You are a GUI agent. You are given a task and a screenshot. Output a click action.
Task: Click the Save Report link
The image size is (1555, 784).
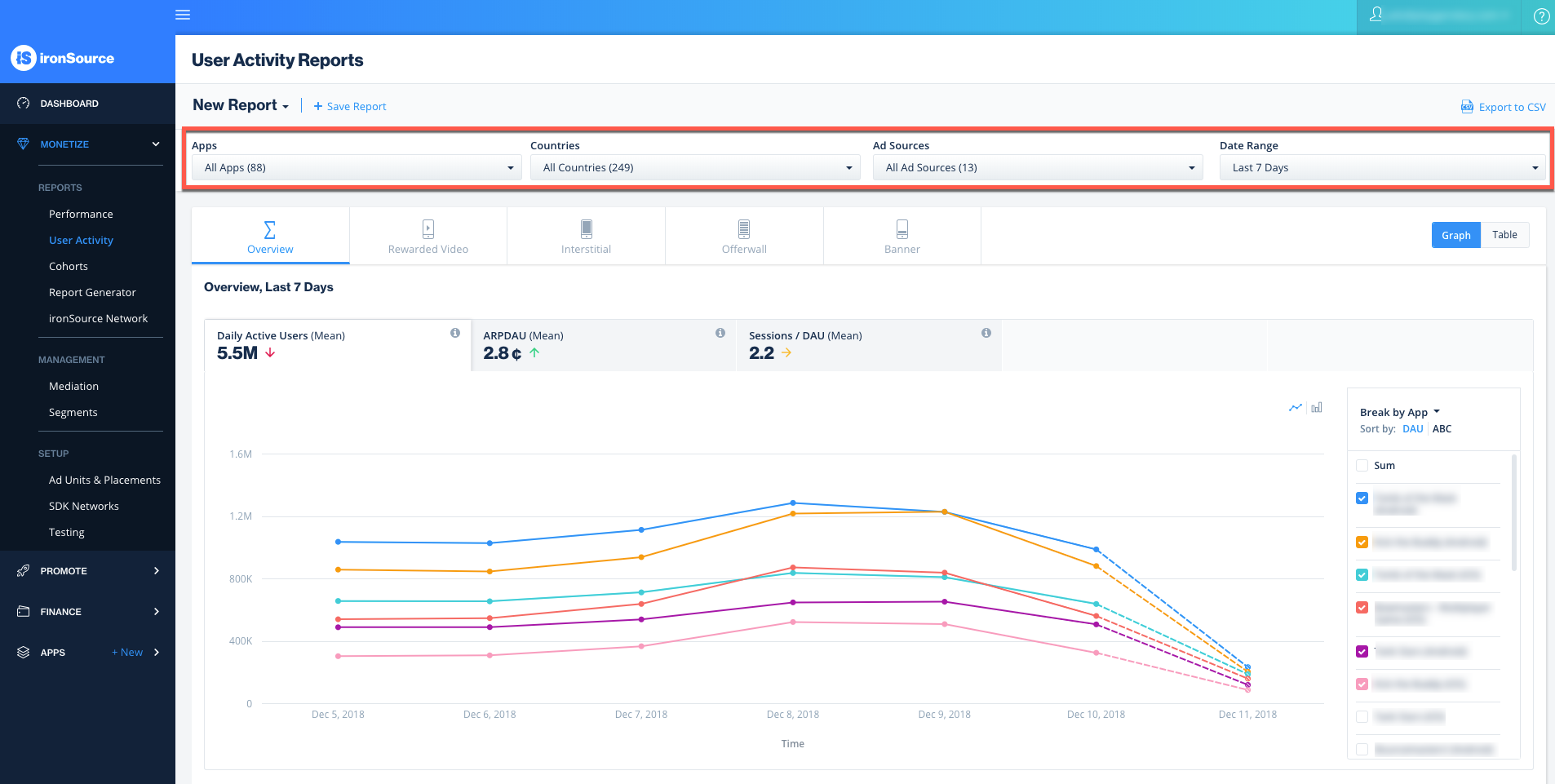coord(349,106)
